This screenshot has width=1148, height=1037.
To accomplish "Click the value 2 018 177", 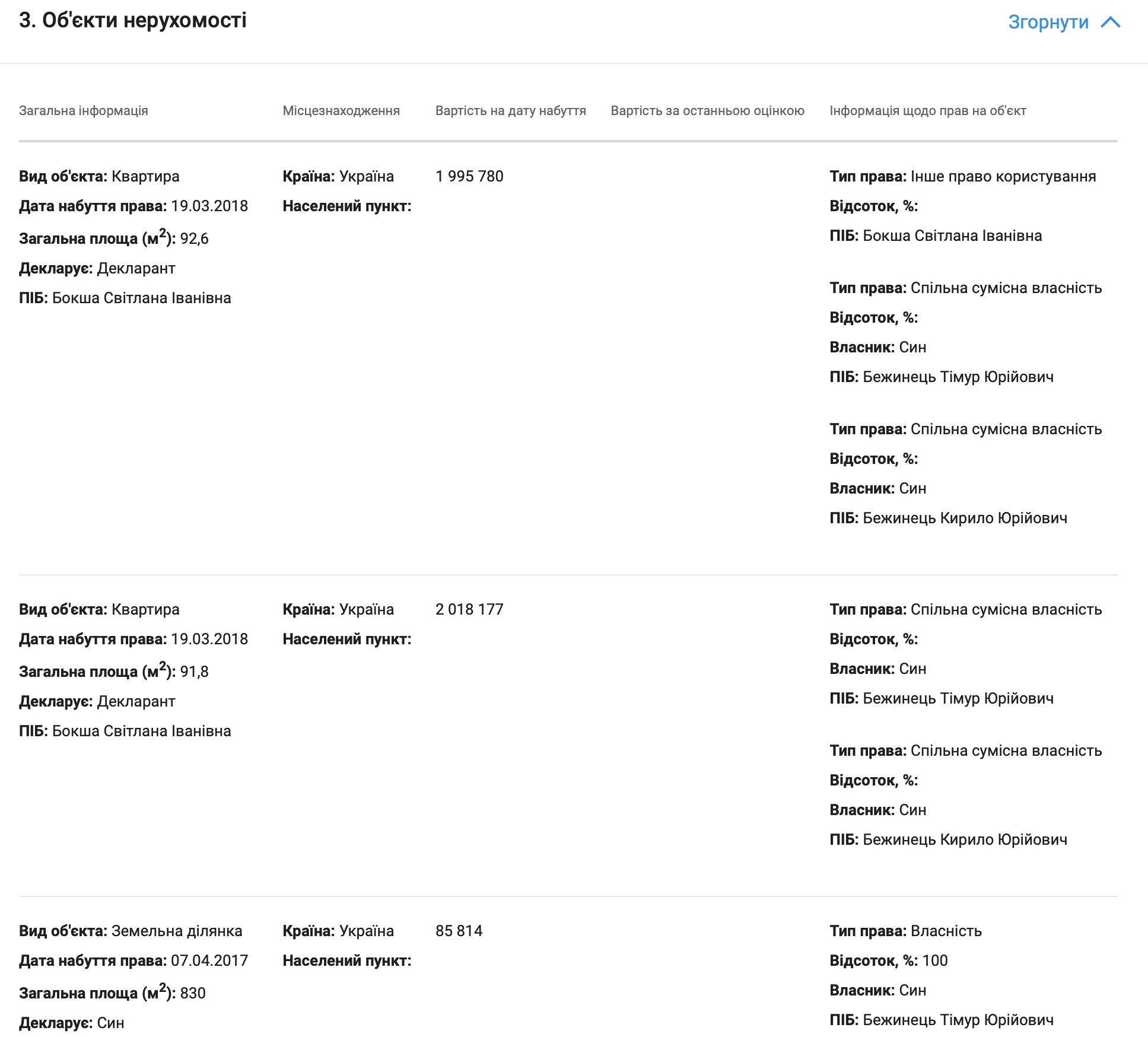I will coord(469,609).
